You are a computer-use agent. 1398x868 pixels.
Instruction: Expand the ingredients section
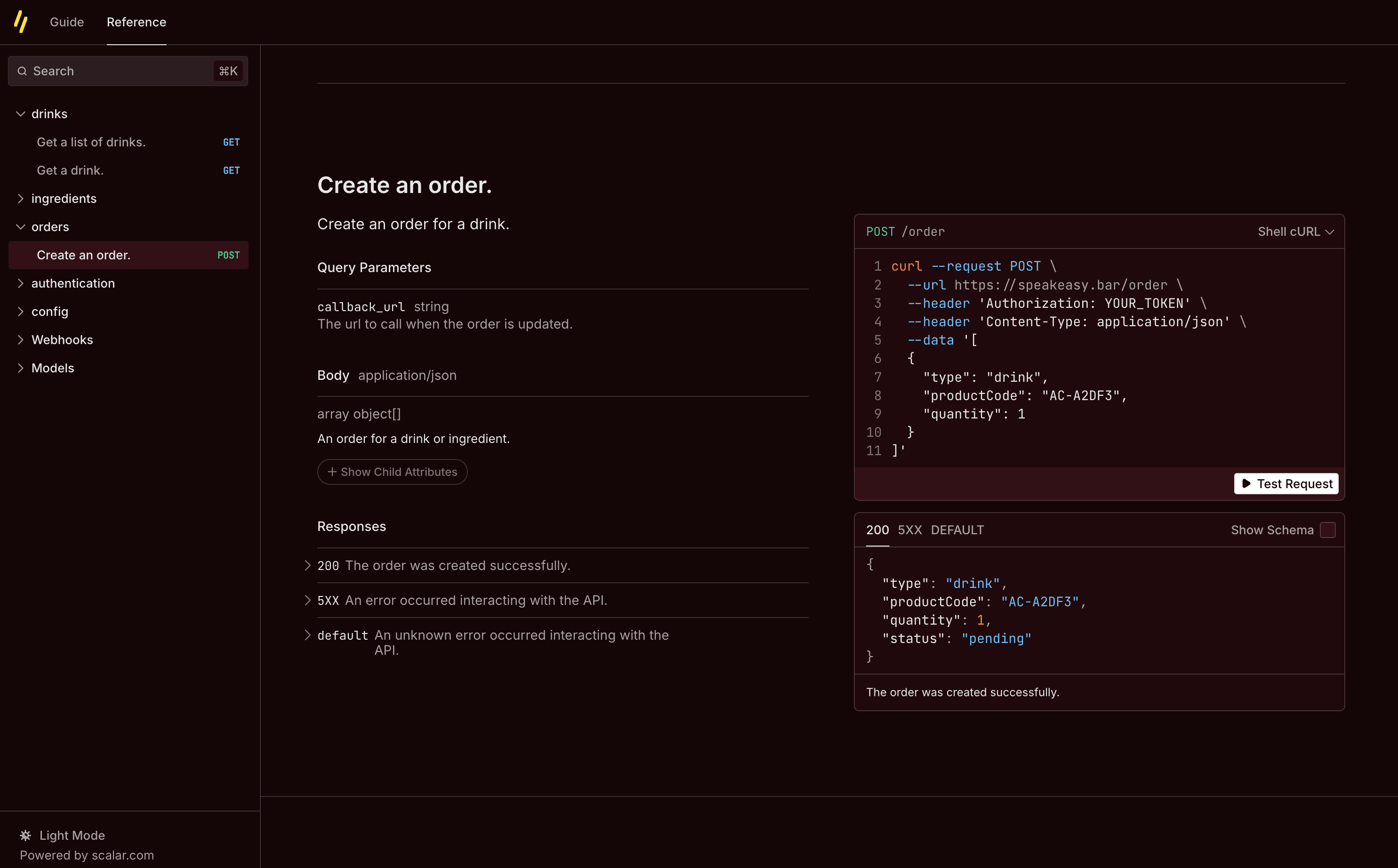click(21, 199)
